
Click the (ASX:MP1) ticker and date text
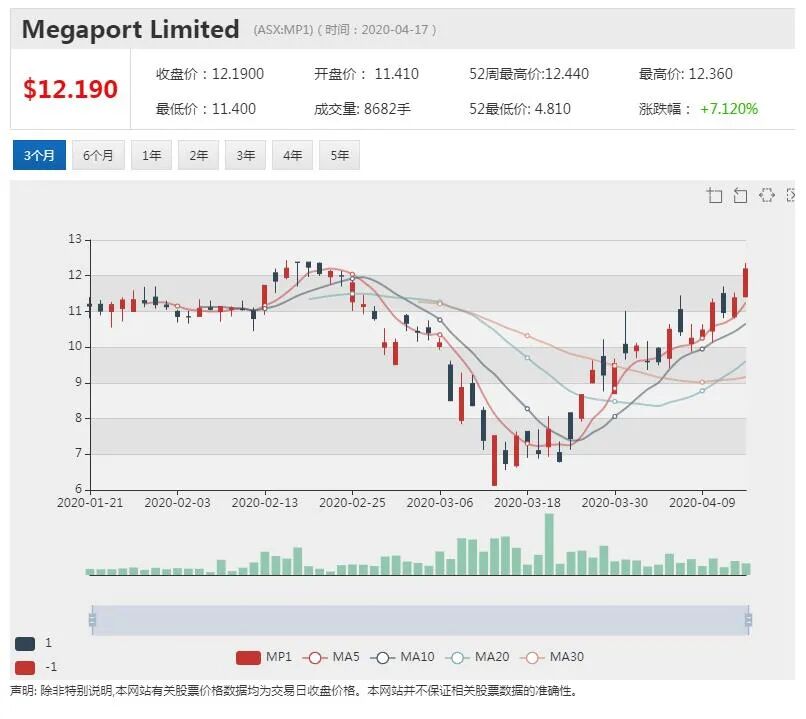tap(345, 30)
